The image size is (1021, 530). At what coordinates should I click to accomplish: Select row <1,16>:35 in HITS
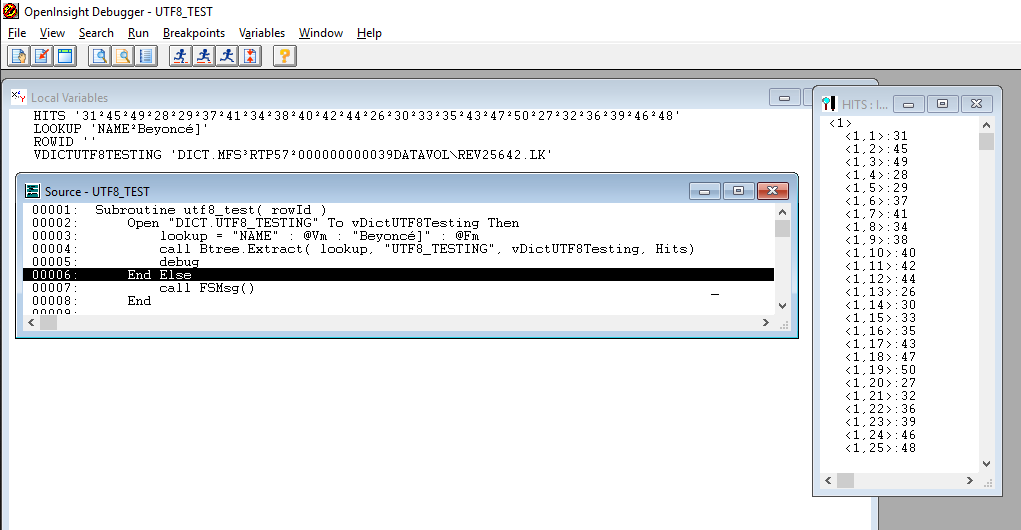click(880, 331)
